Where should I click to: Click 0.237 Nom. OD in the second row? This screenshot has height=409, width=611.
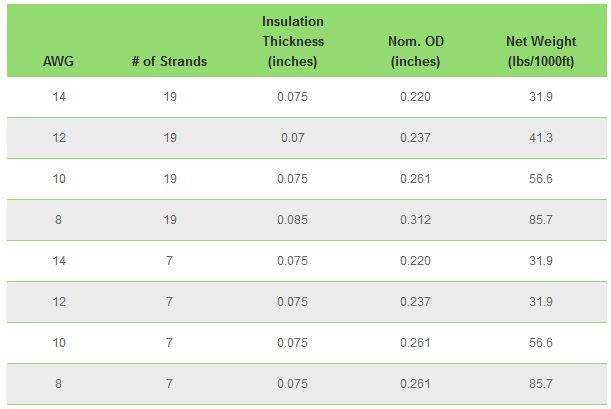tap(415, 138)
